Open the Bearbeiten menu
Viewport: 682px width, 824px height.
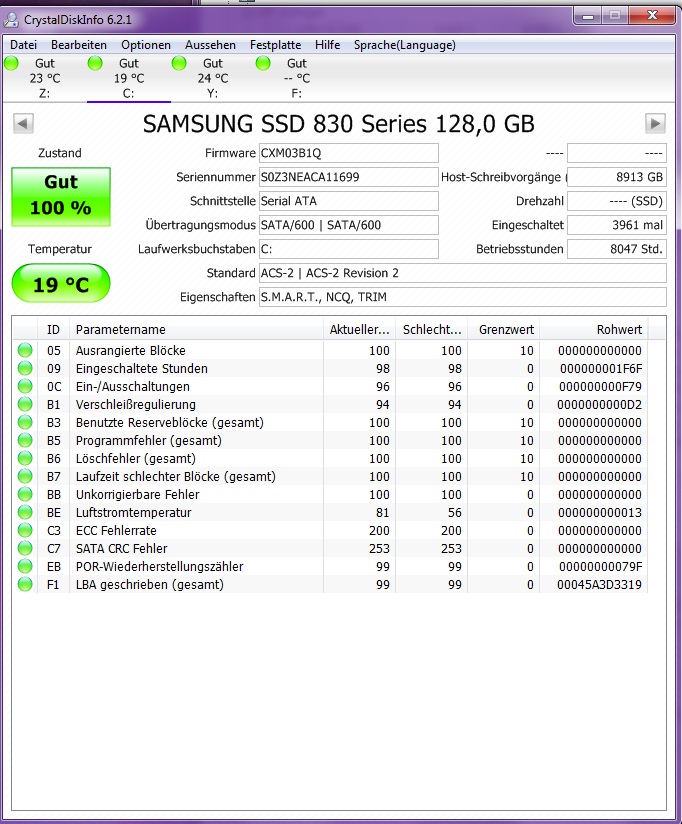(79, 45)
